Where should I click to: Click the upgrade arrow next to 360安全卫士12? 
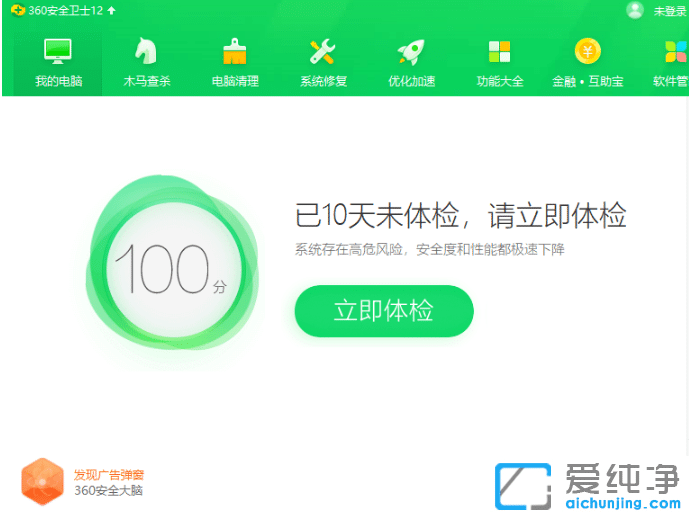[112, 10]
